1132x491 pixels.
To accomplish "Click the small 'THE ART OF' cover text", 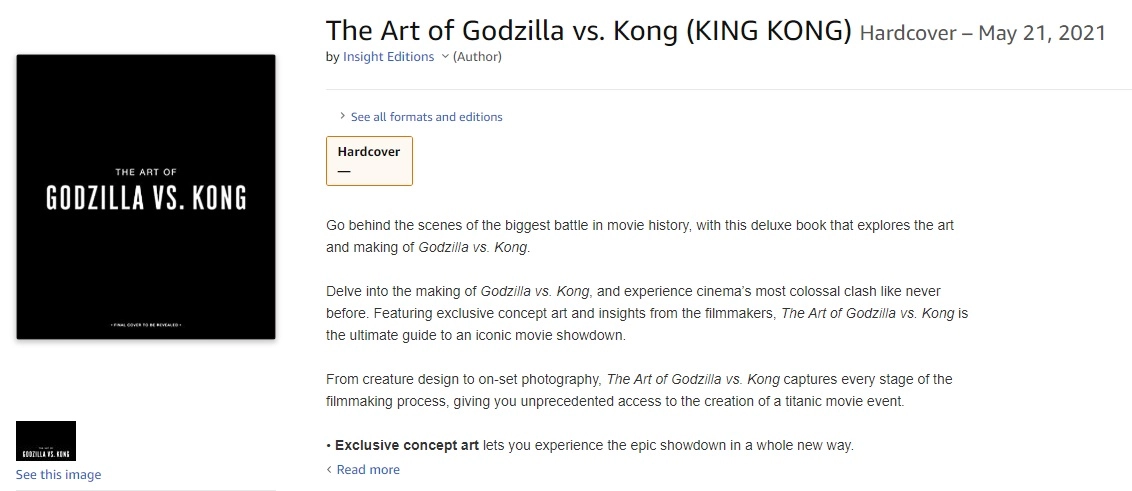I will pyautogui.click(x=147, y=172).
